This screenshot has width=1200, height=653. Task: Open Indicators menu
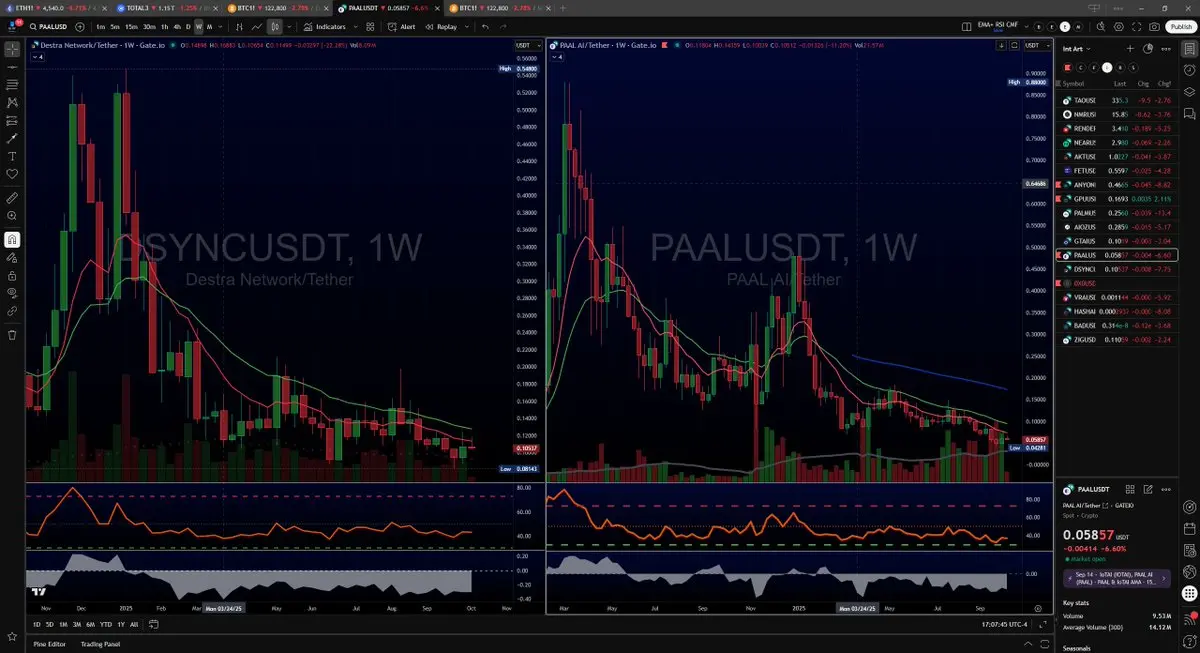point(325,26)
